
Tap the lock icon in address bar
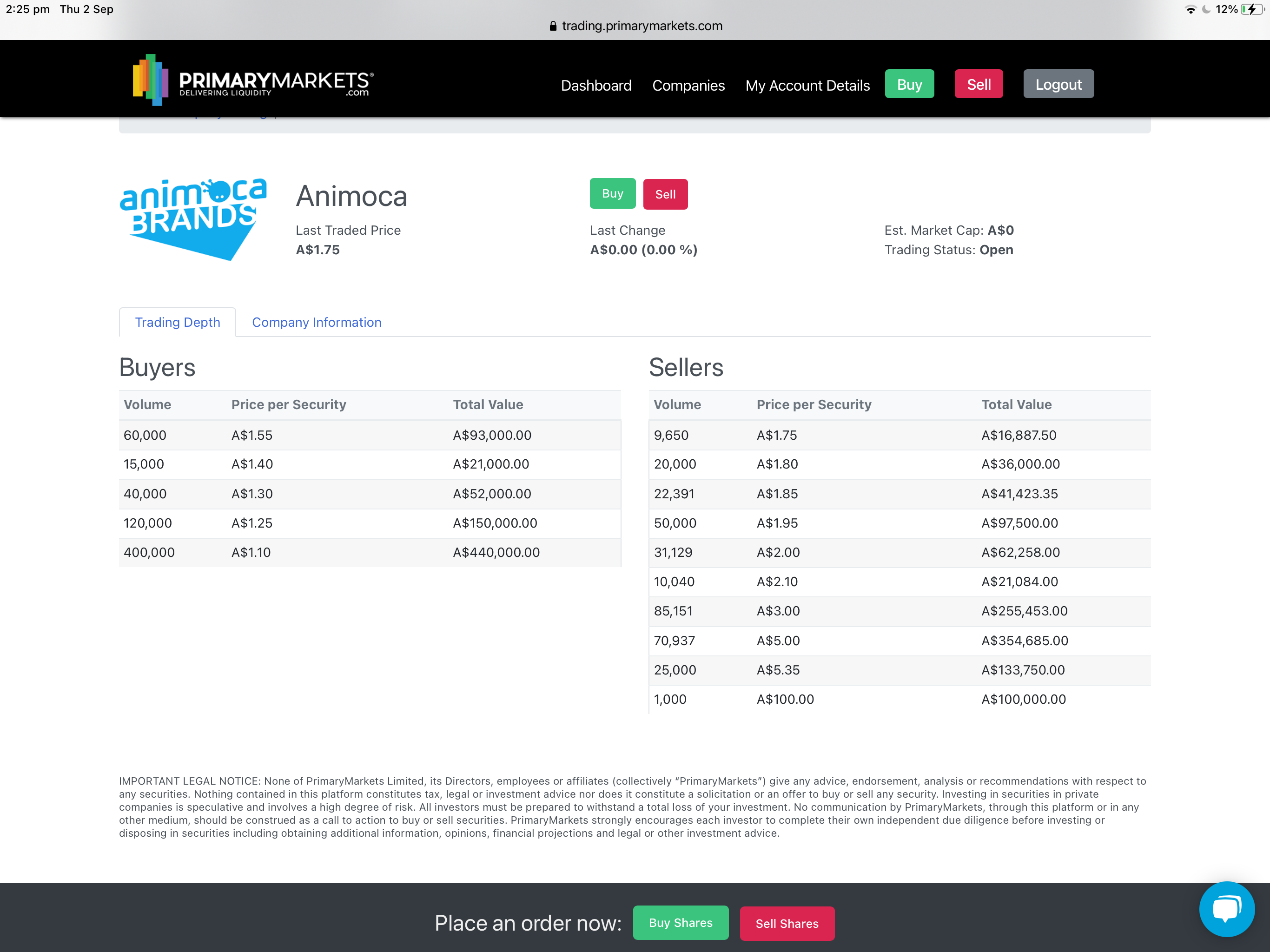pos(553,26)
